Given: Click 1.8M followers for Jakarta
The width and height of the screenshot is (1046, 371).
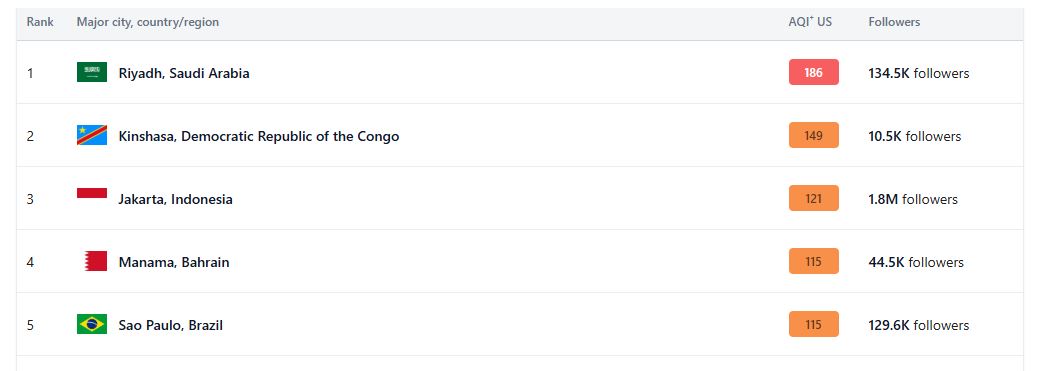Looking at the screenshot, I should pos(913,199).
